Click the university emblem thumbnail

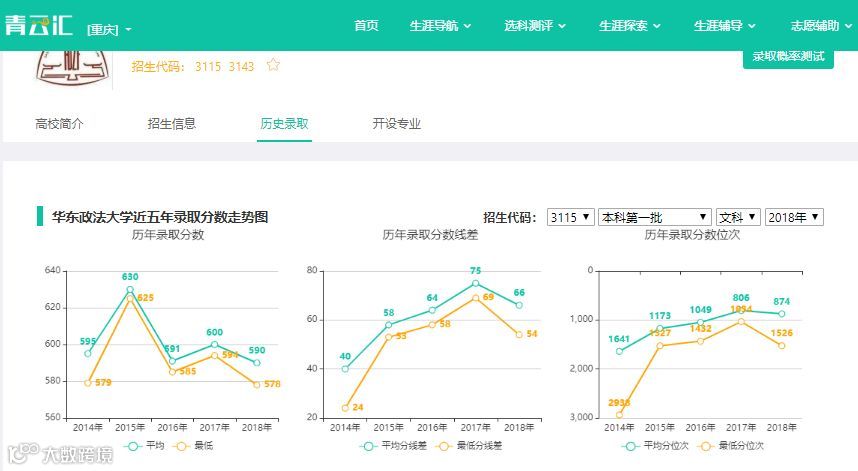tap(72, 69)
